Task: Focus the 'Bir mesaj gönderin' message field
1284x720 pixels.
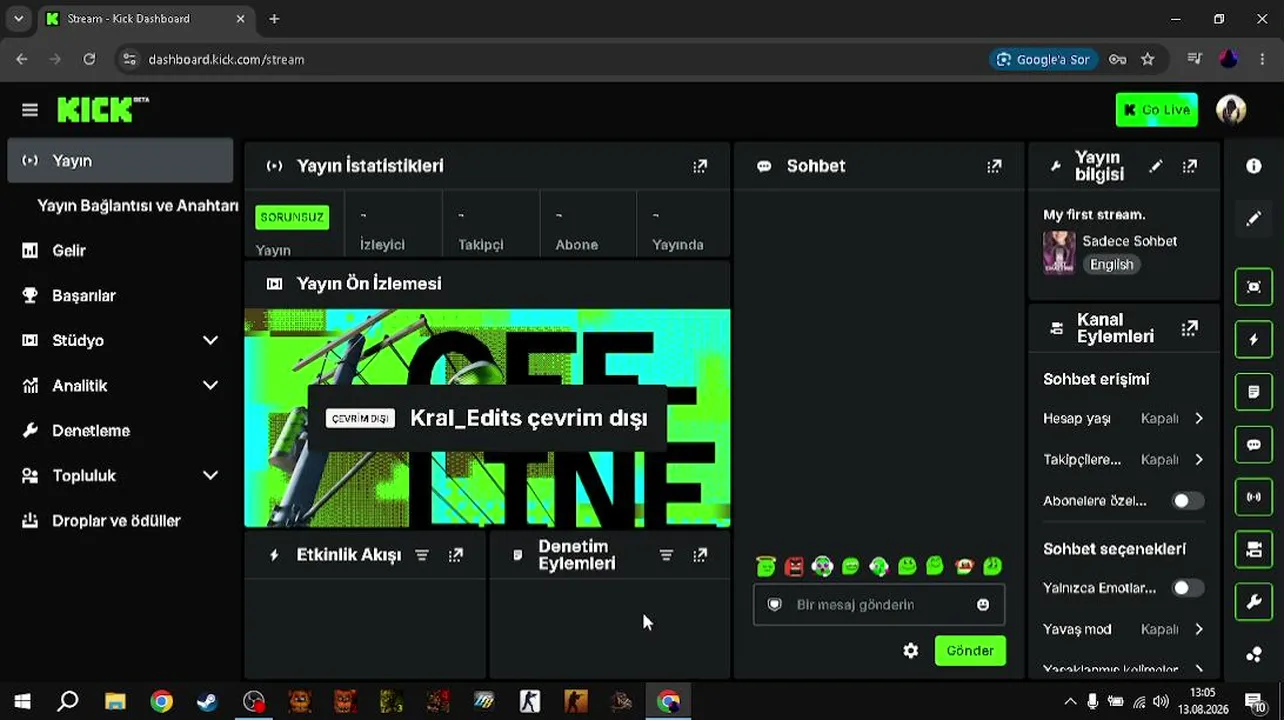Action: click(878, 605)
